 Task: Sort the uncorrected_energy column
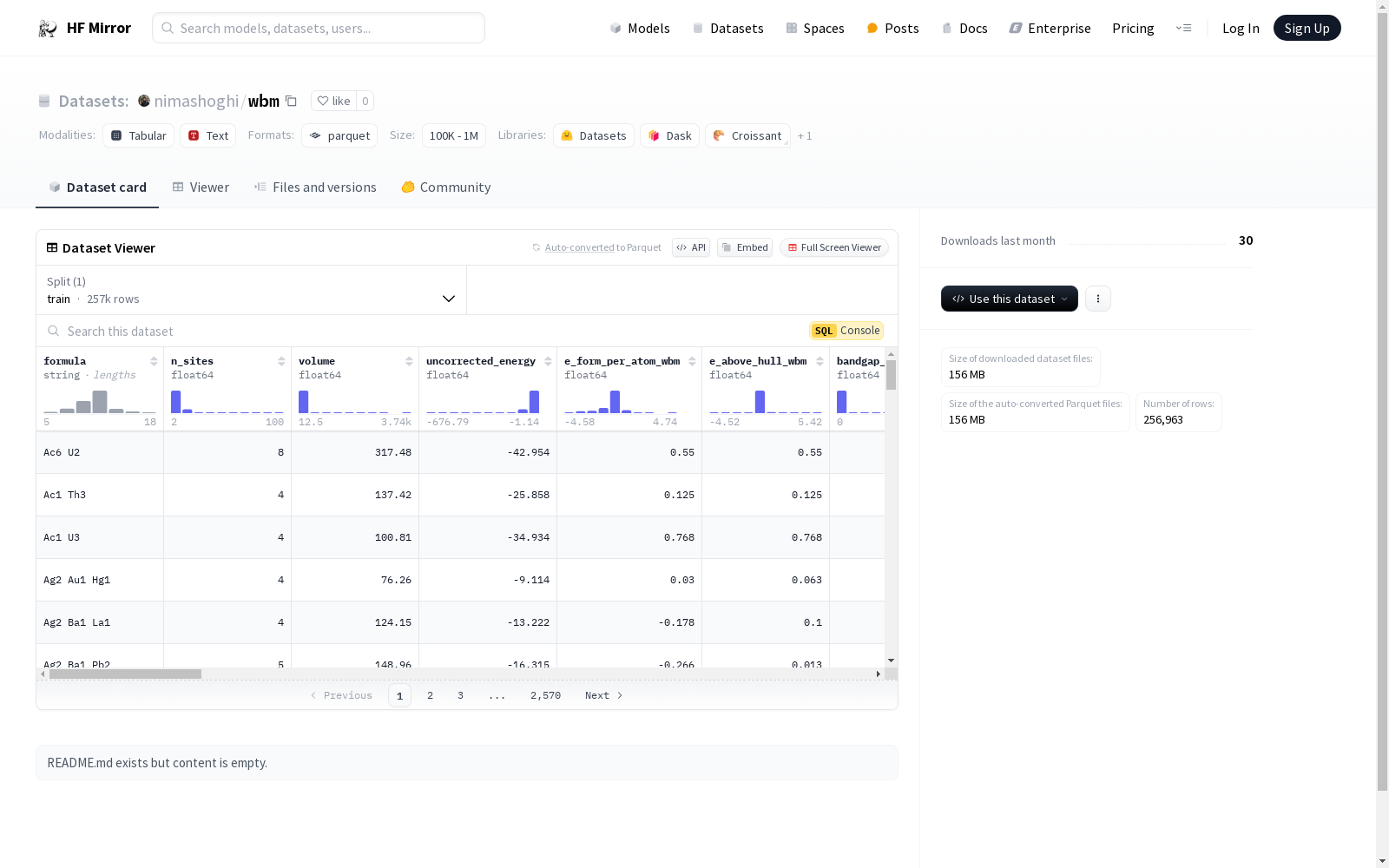click(548, 361)
